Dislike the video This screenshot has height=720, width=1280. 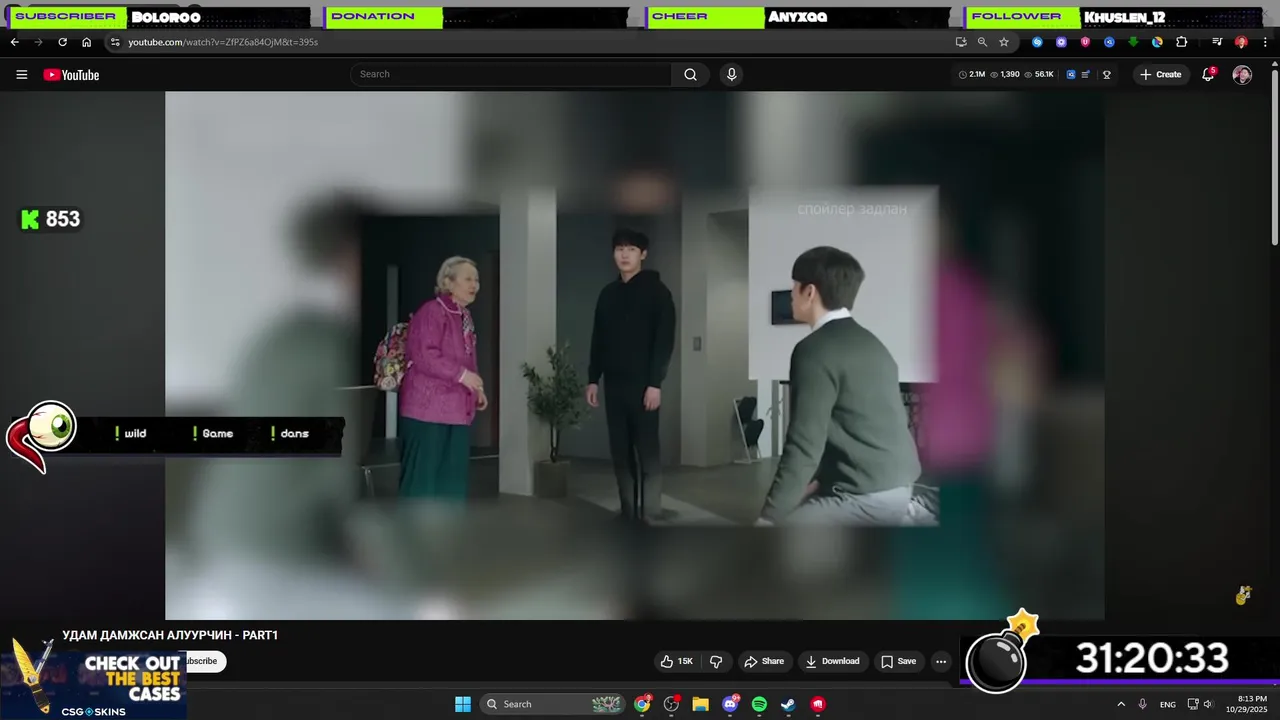(x=716, y=661)
